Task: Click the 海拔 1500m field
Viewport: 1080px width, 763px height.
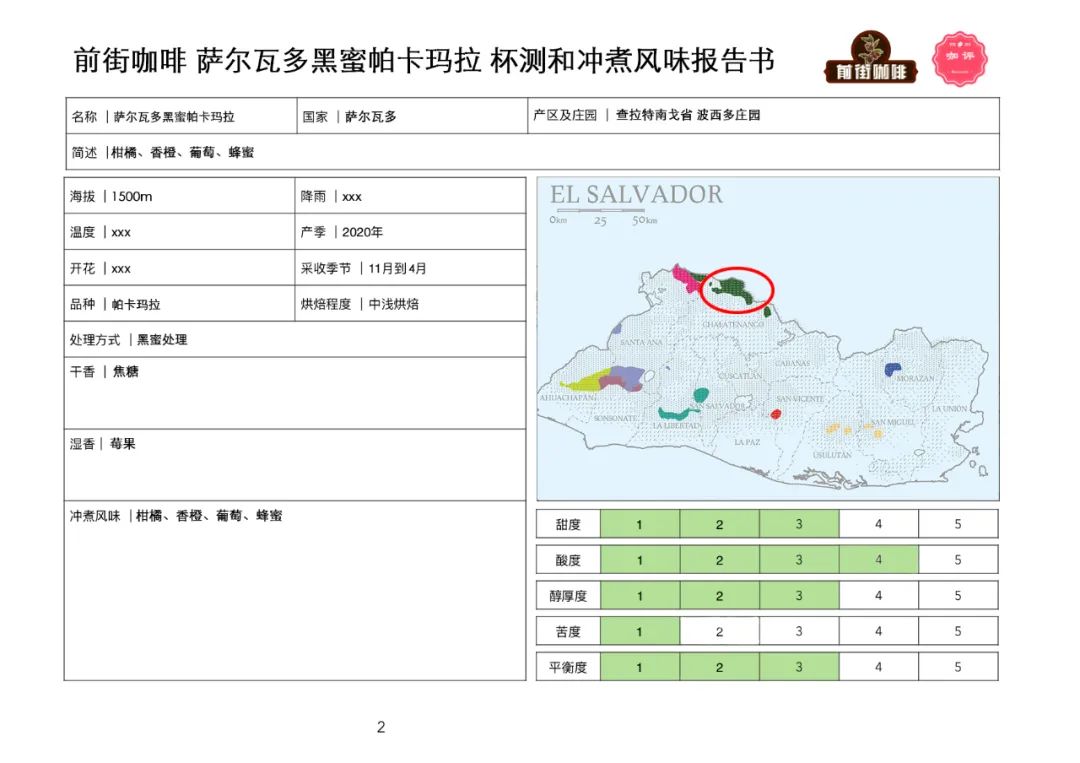Action: 180,196
